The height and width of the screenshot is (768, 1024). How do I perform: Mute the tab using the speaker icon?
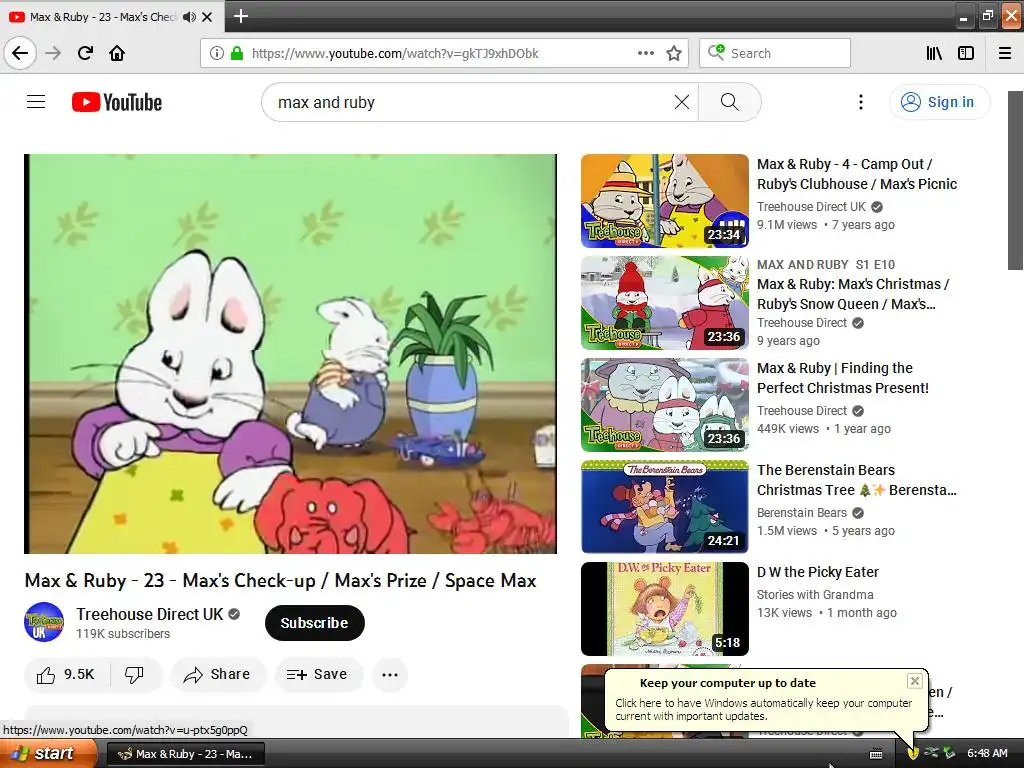(x=189, y=17)
